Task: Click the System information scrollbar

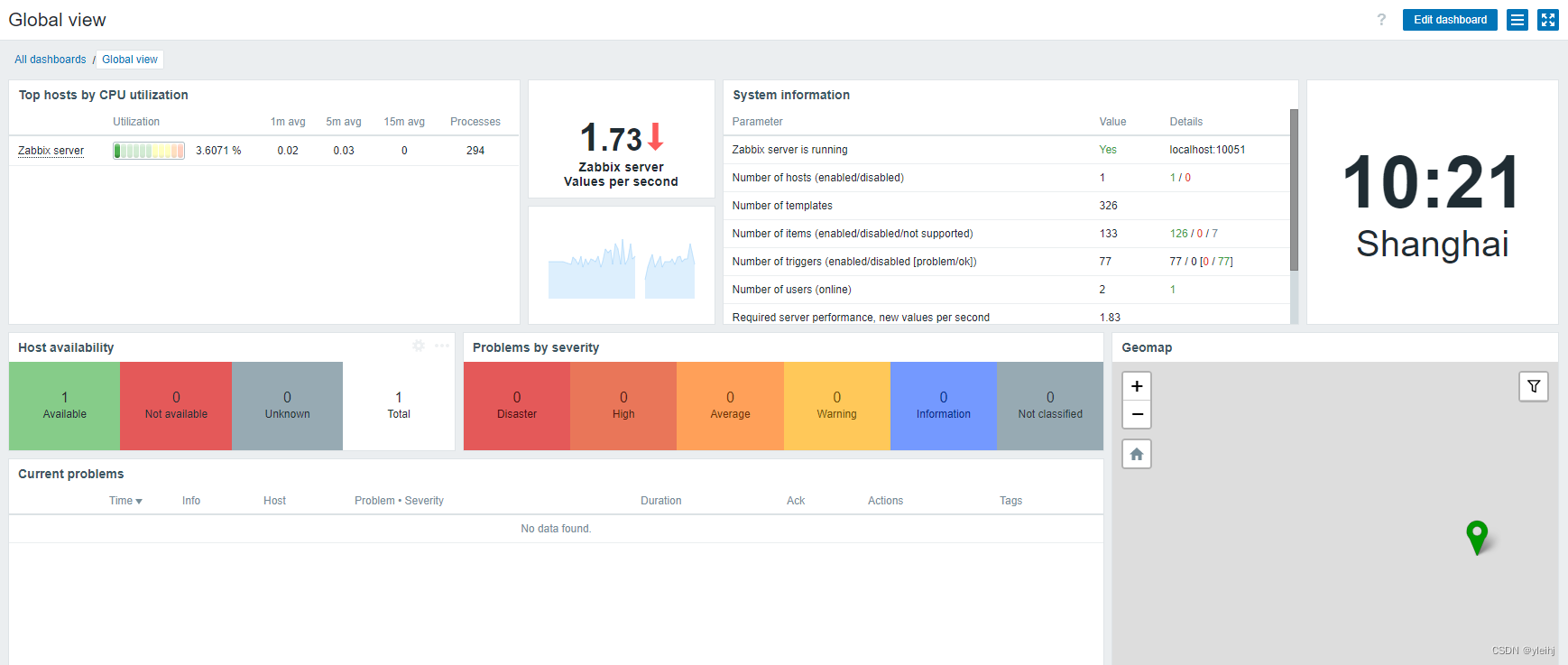Action: [x=1294, y=189]
